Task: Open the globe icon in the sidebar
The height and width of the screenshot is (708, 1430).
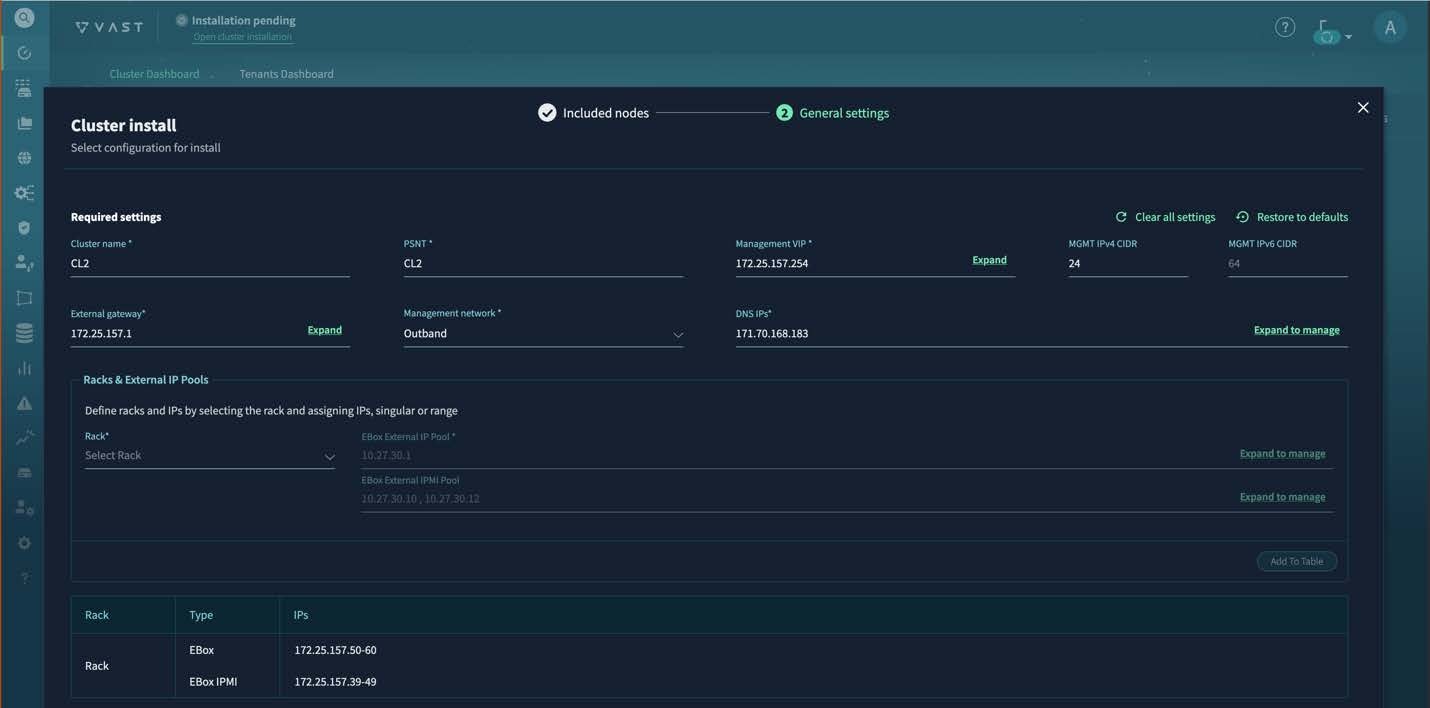Action: pyautogui.click(x=24, y=158)
